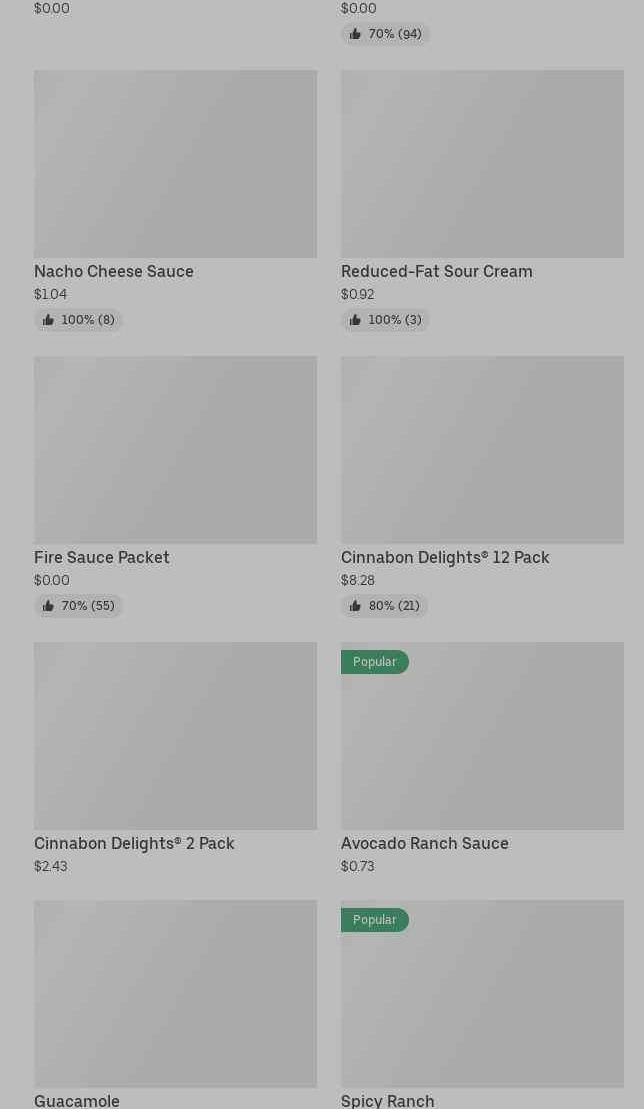This screenshot has width=644, height=1109.
Task: Click the Nacho Cheese Sauce title text
Action: click(114, 271)
